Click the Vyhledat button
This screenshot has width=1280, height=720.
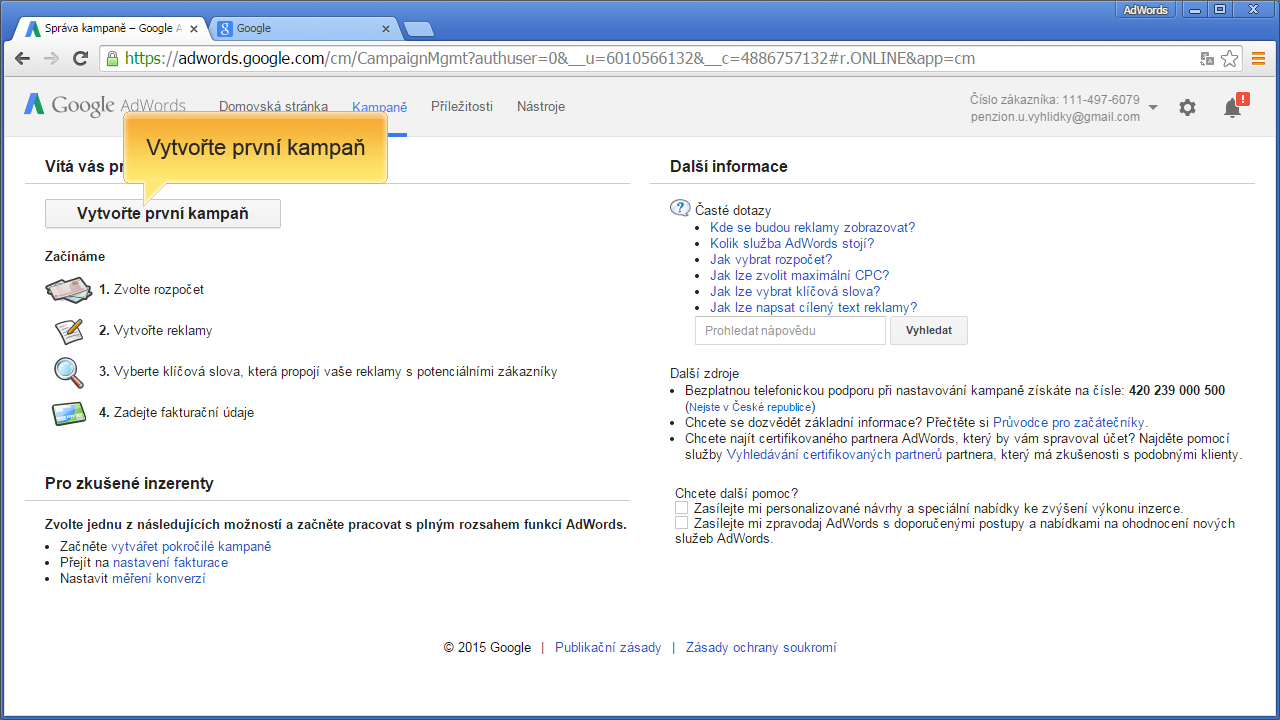pos(929,330)
